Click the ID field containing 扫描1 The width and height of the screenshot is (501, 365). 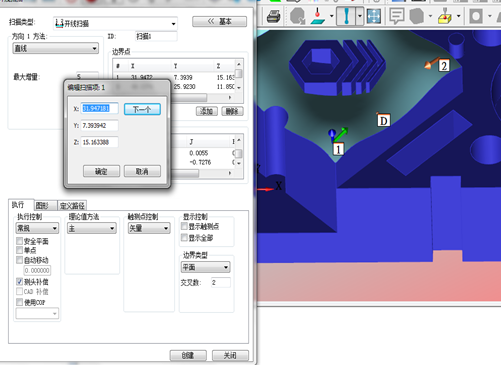tap(156, 36)
